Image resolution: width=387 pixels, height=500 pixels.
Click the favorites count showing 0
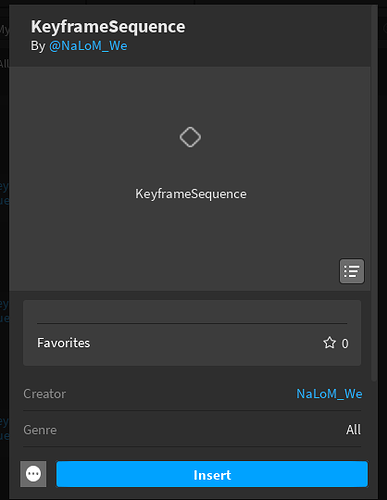(x=345, y=343)
